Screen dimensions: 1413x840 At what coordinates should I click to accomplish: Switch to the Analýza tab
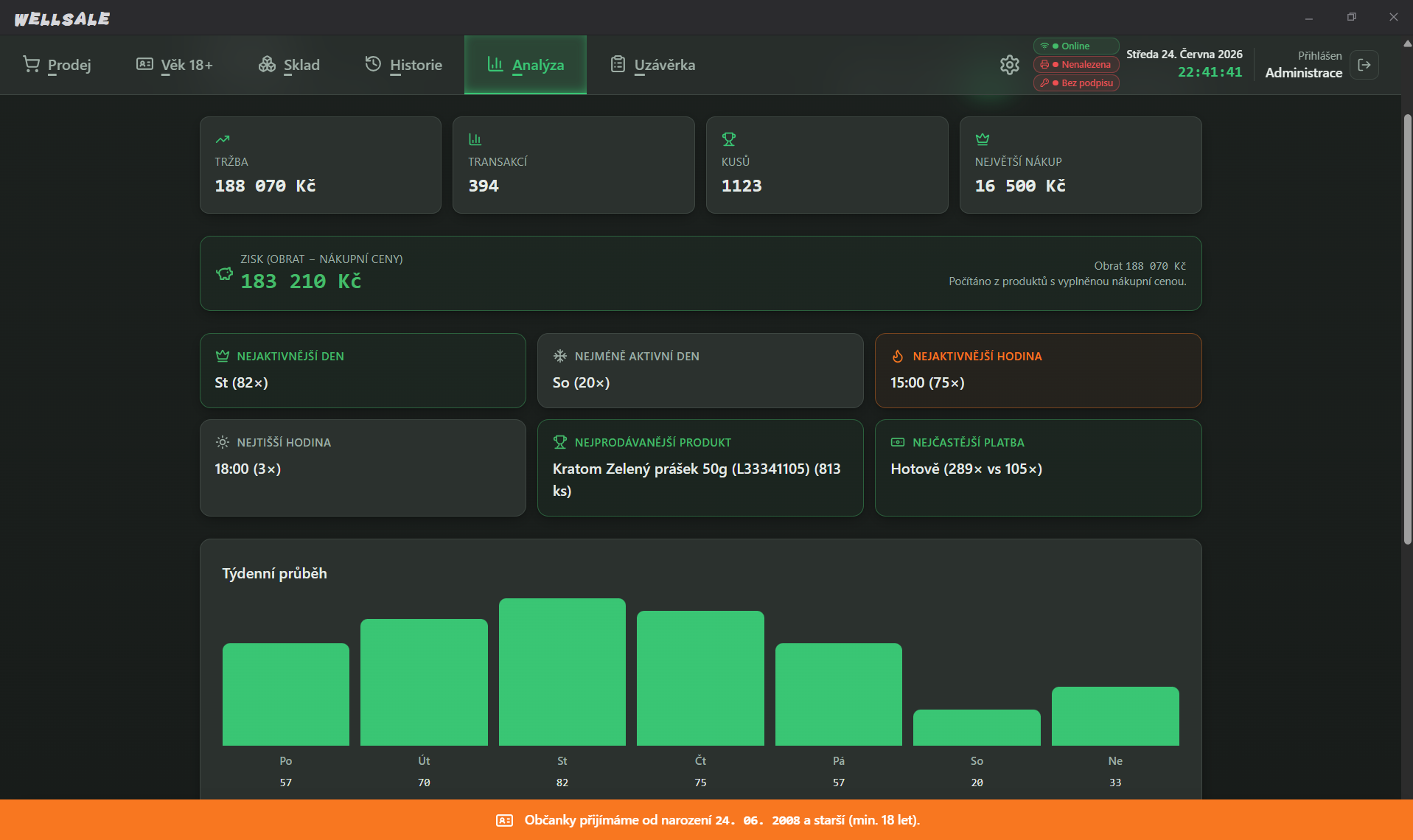526,65
